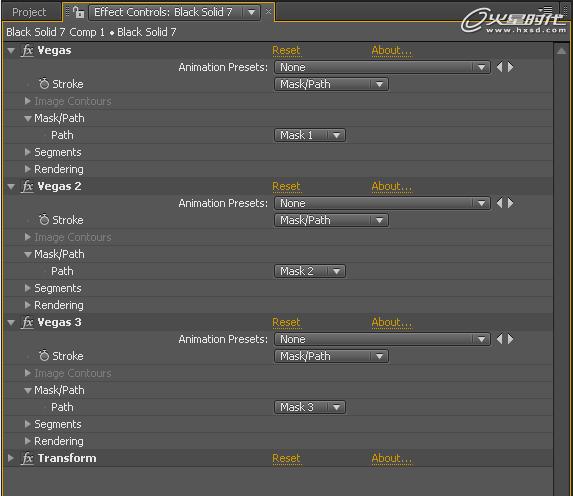Image resolution: width=573 pixels, height=496 pixels.
Task: Open Stroke Mask/Path dropdown in Vegas 3
Action: (331, 356)
